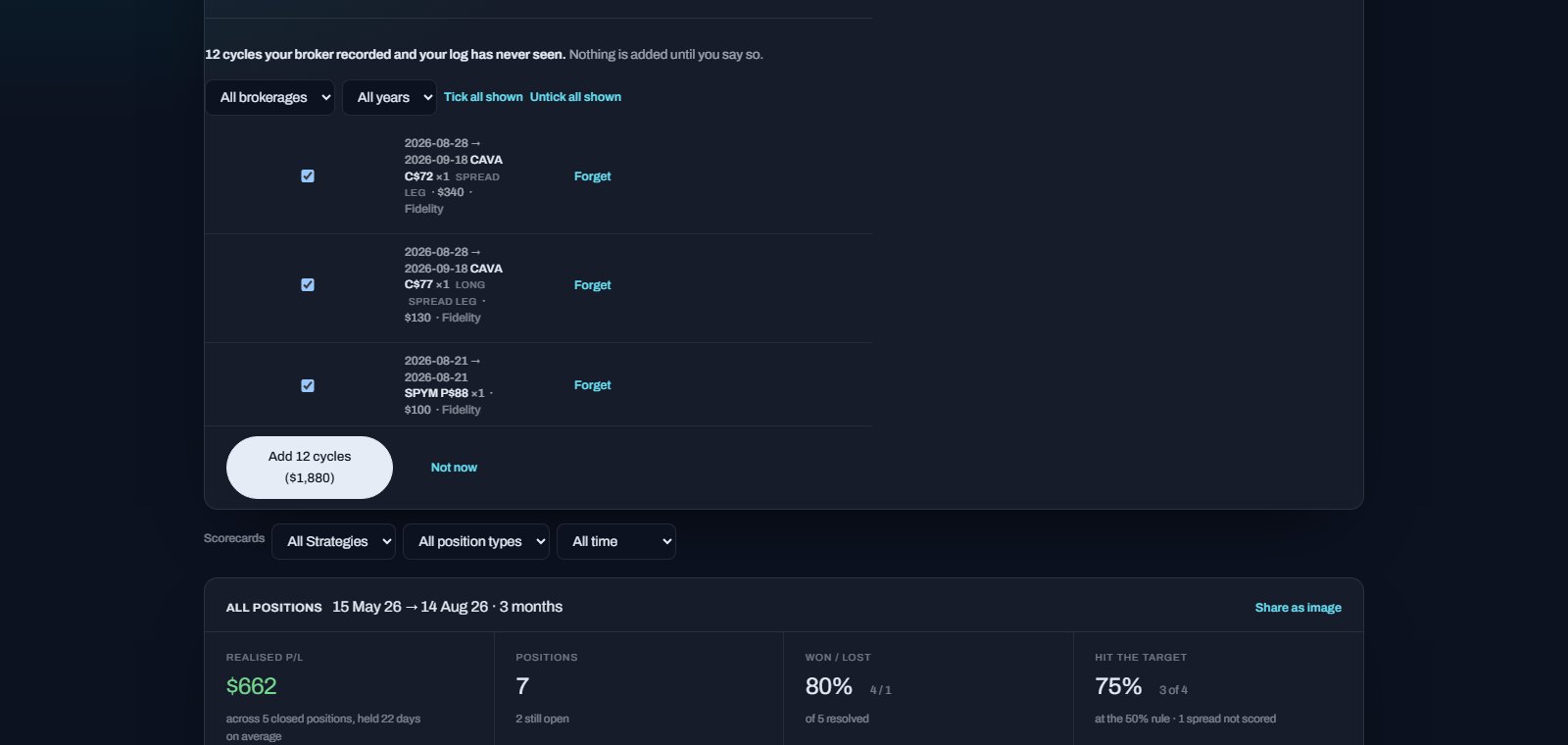The image size is (1568, 745).
Task: Select the Scorecards label
Action: 234,538
